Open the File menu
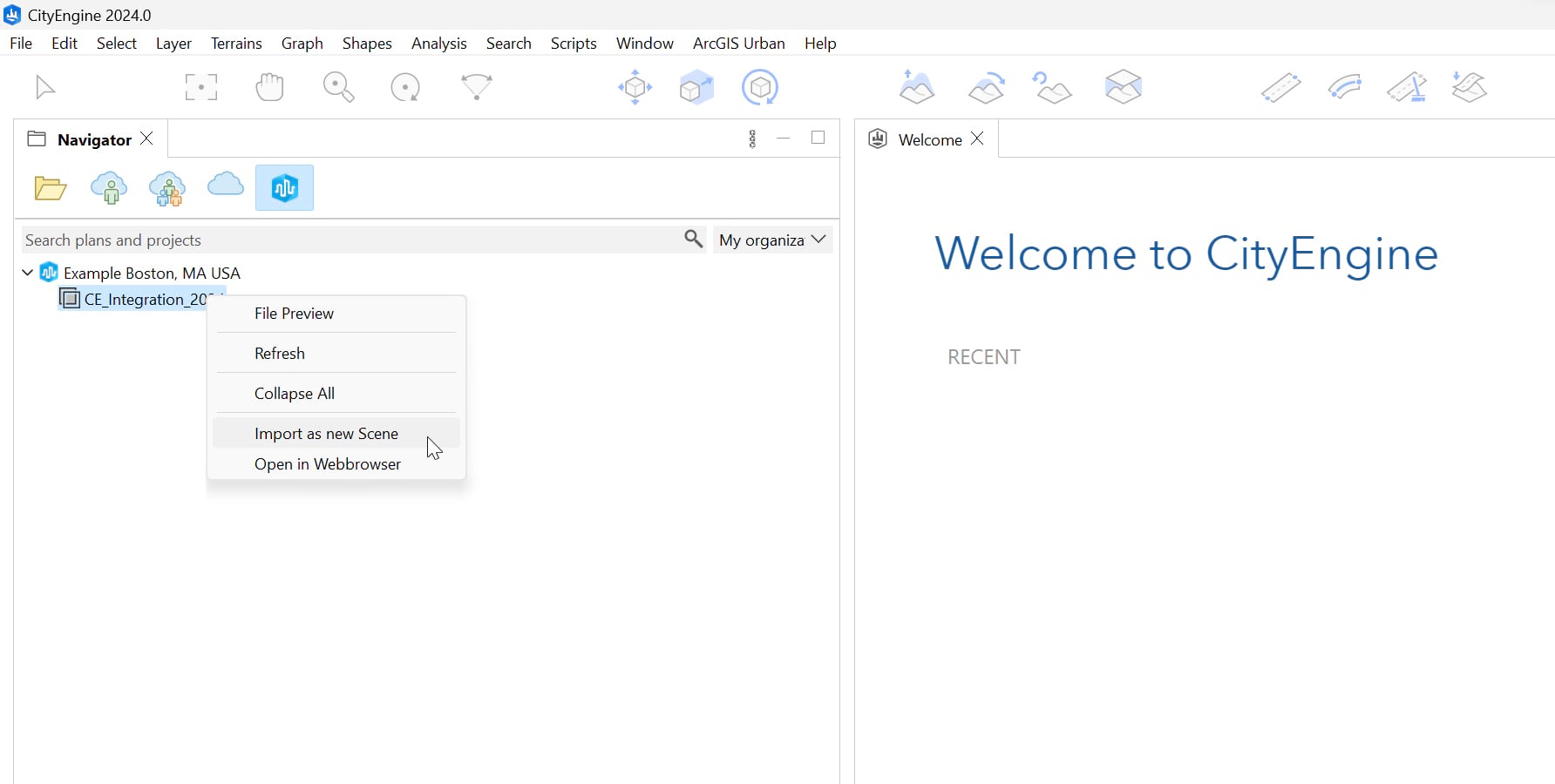Viewport: 1555px width, 784px height. coord(21,43)
